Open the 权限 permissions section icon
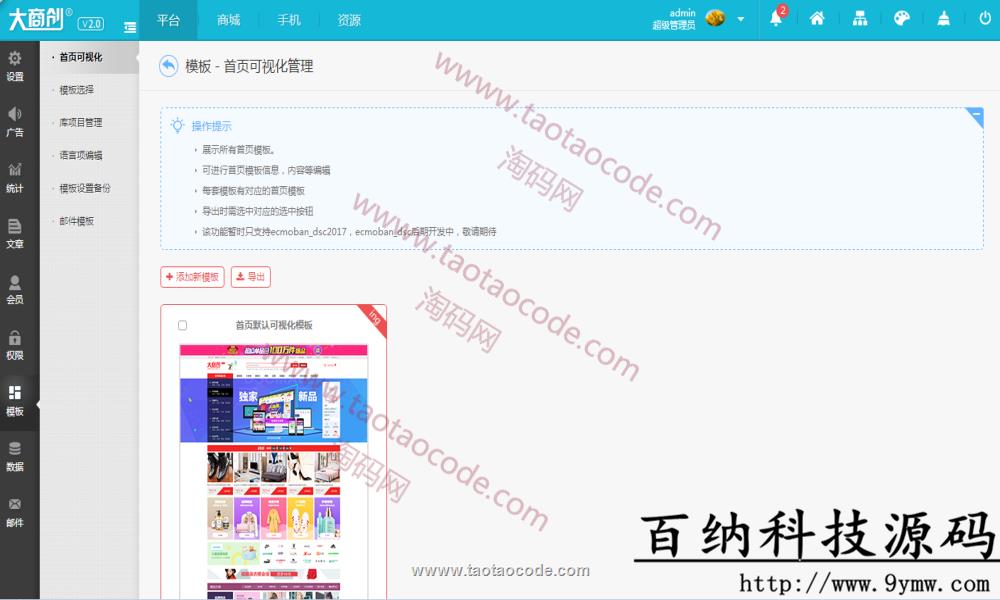 tap(15, 345)
